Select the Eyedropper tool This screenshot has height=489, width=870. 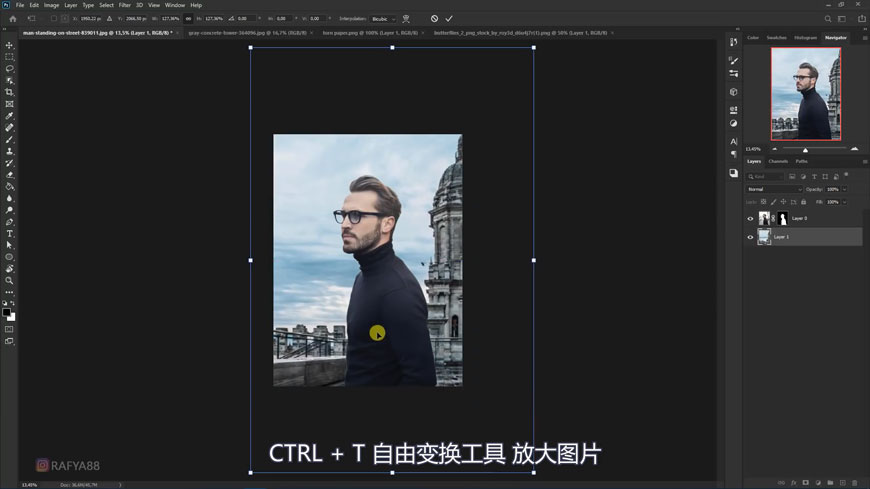click(10, 116)
